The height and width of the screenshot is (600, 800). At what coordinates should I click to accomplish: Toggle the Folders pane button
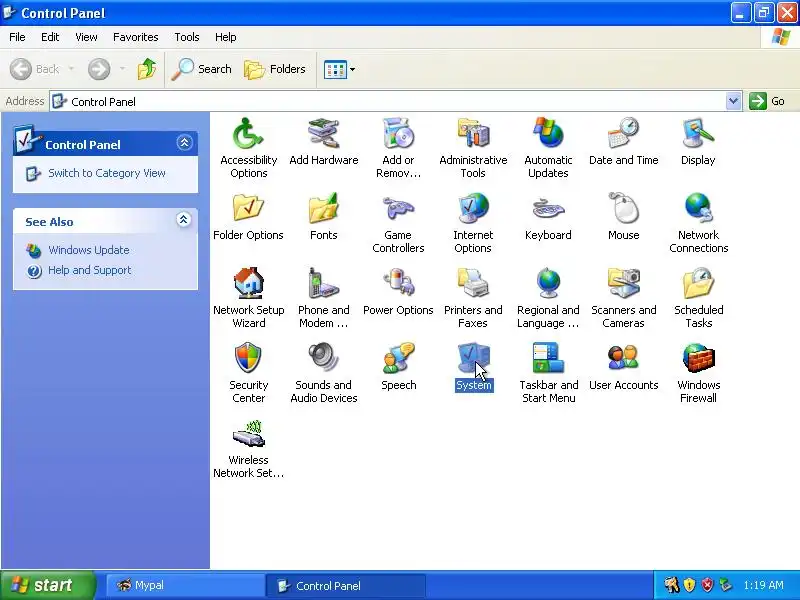(x=275, y=69)
